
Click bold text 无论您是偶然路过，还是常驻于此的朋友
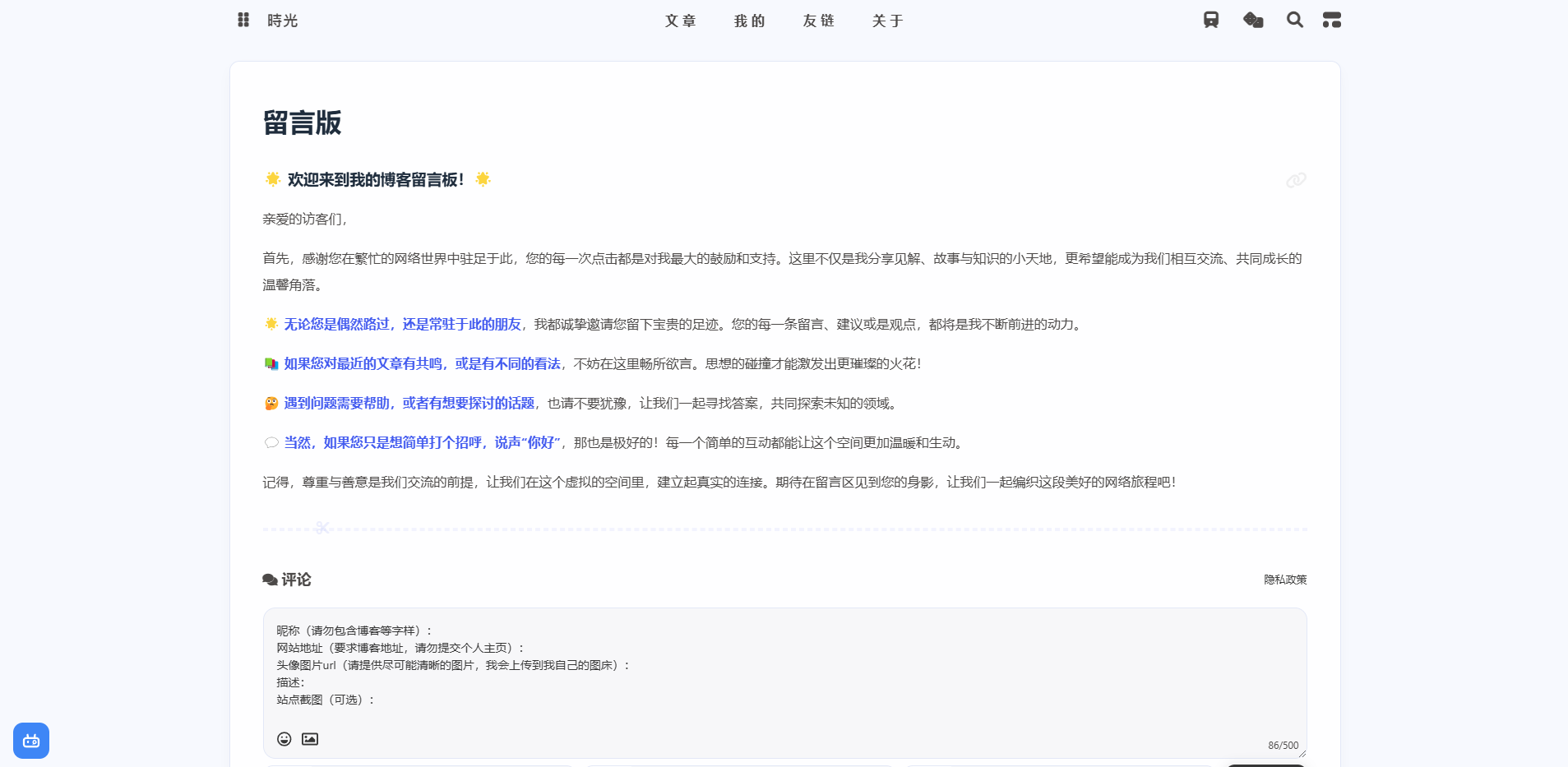click(x=403, y=324)
